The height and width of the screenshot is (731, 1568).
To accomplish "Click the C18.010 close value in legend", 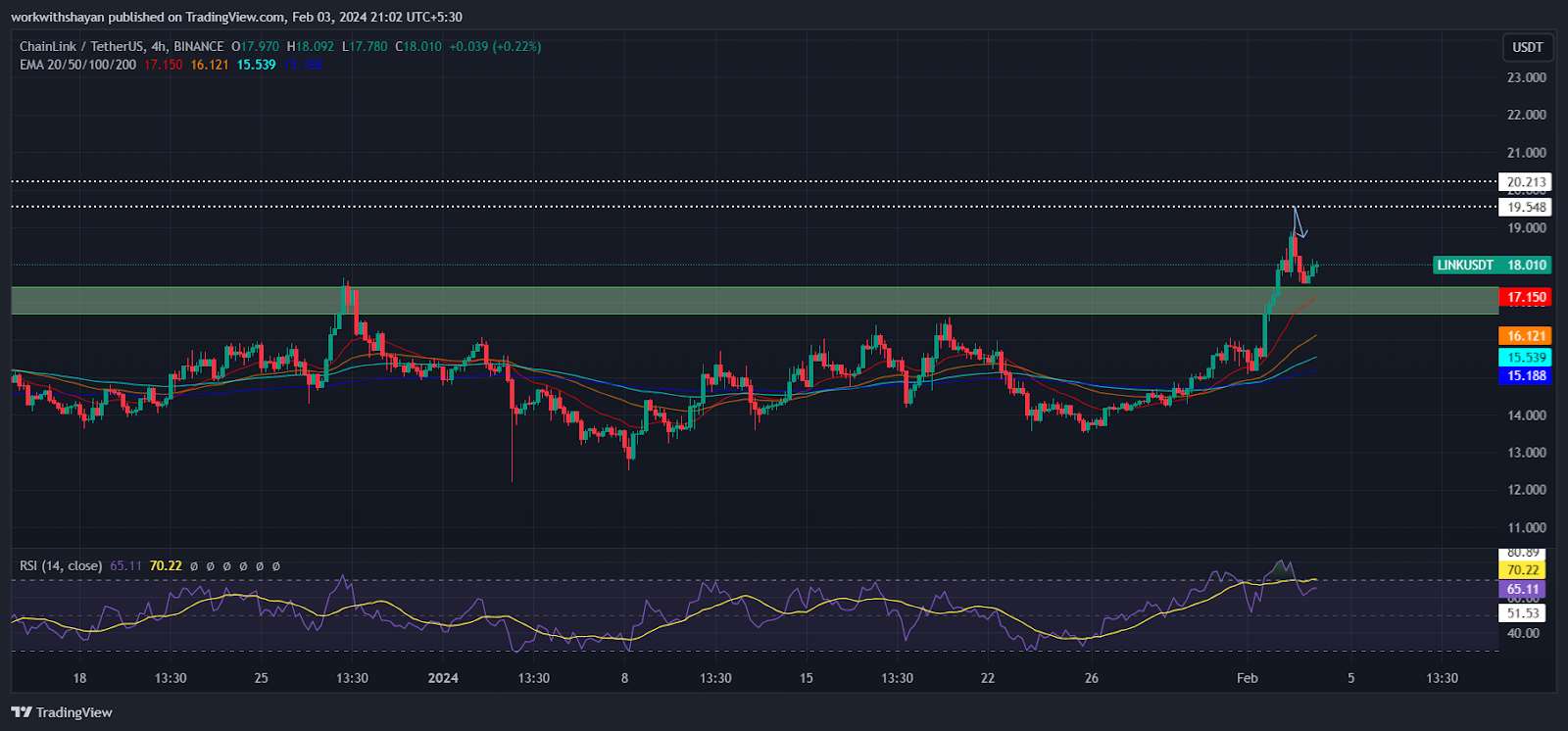I will pyautogui.click(x=418, y=46).
